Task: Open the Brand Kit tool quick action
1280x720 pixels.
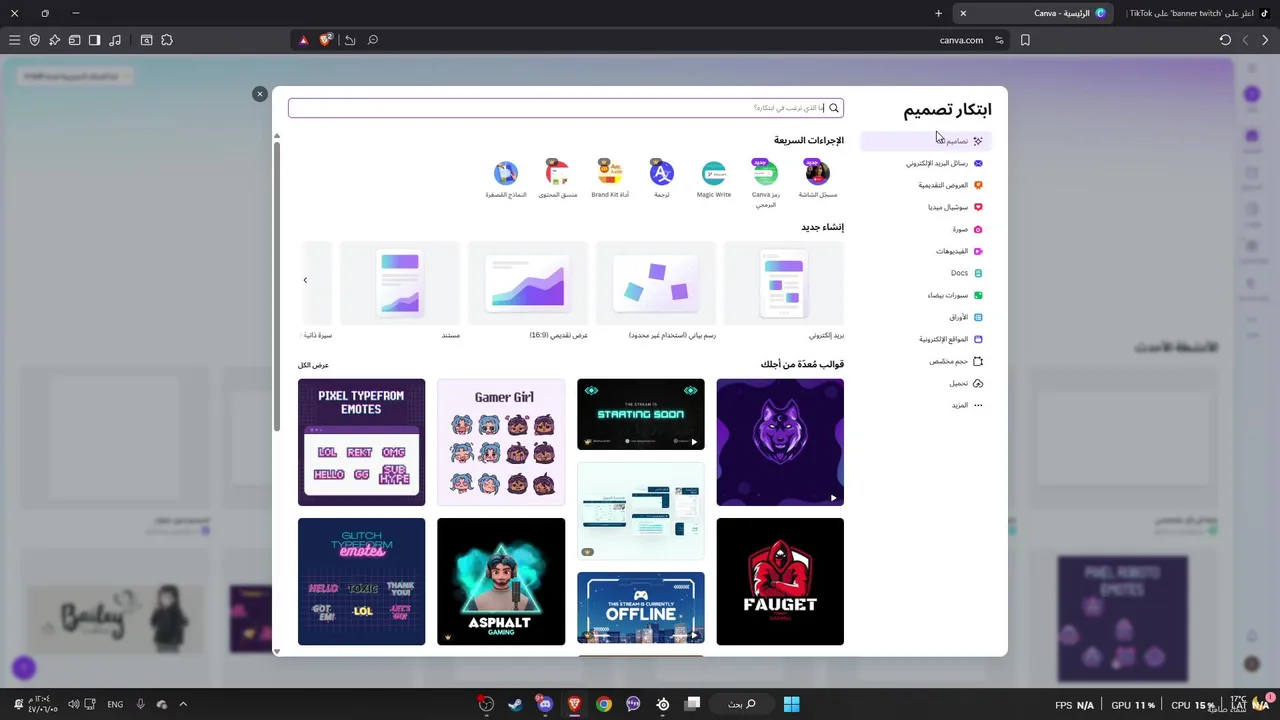Action: (x=610, y=180)
